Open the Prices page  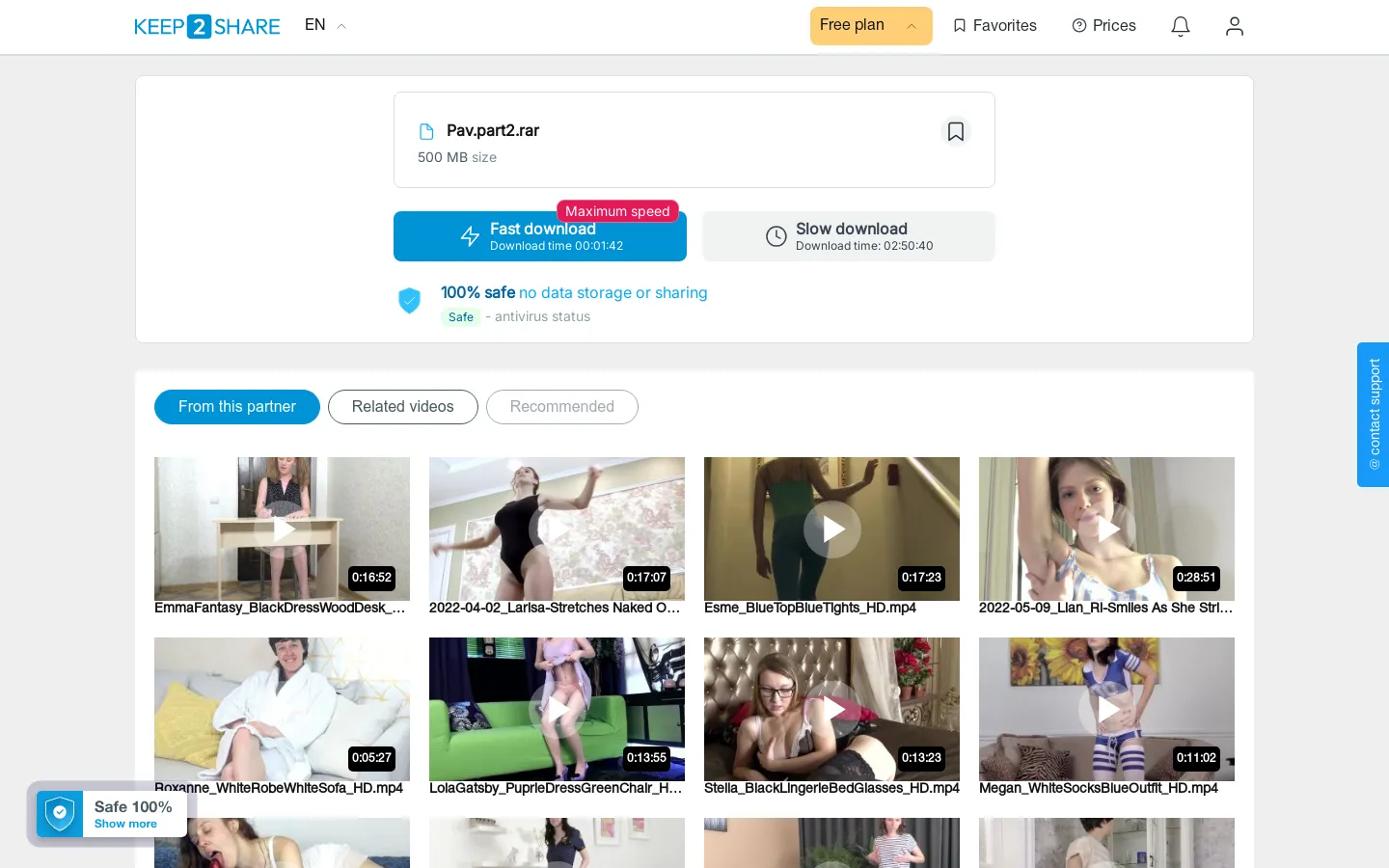click(x=1104, y=26)
